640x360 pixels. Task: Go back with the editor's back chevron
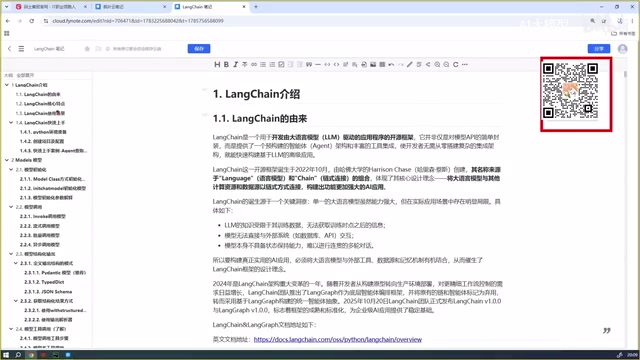point(9,49)
